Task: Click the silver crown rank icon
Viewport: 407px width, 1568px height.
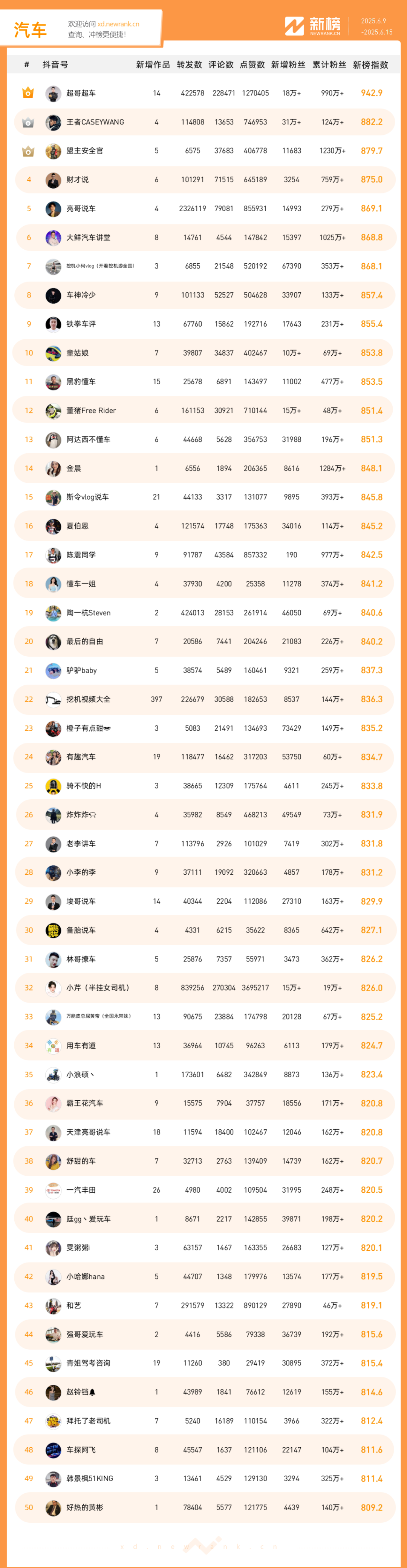Action: coord(28,122)
